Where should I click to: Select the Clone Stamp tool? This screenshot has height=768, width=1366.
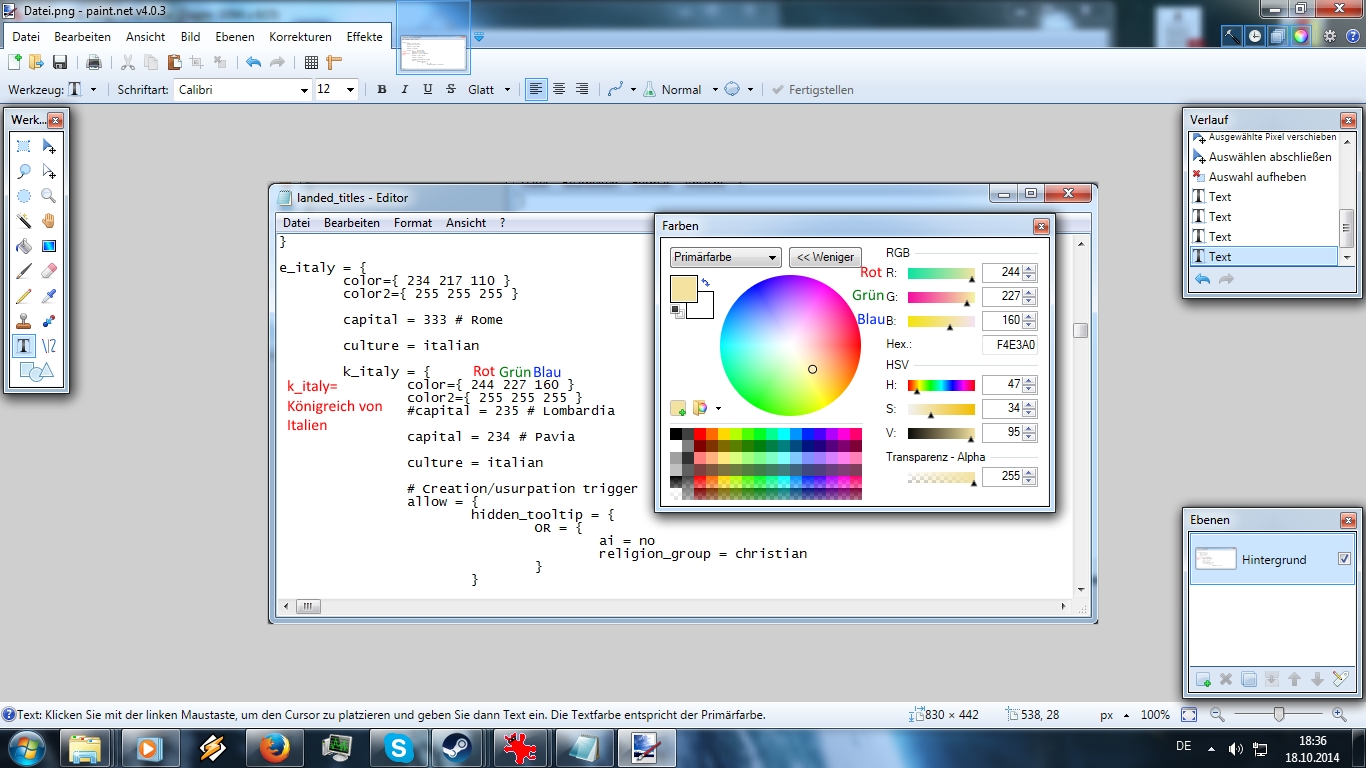click(x=24, y=321)
